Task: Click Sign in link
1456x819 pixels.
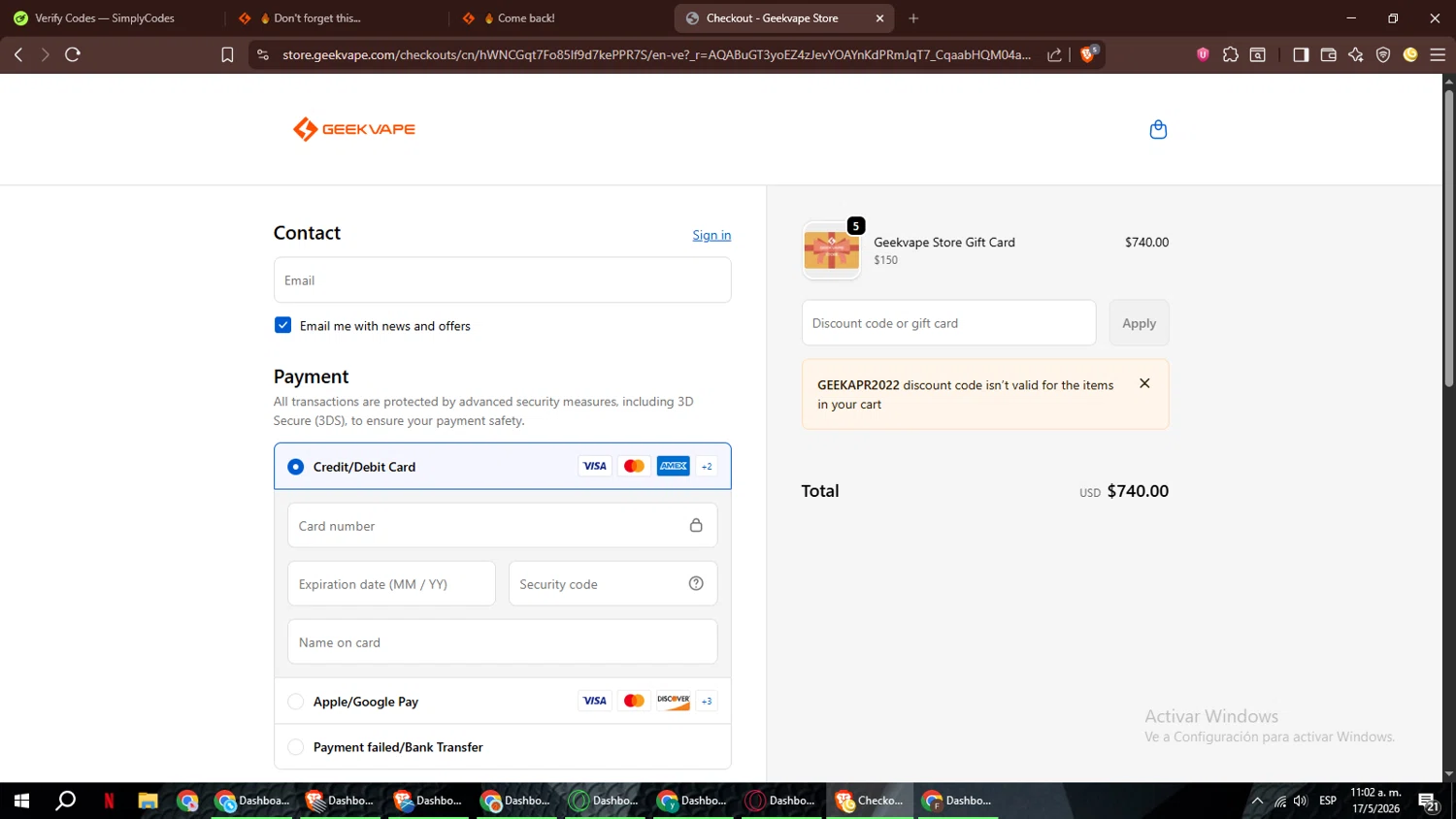Action: (711, 235)
